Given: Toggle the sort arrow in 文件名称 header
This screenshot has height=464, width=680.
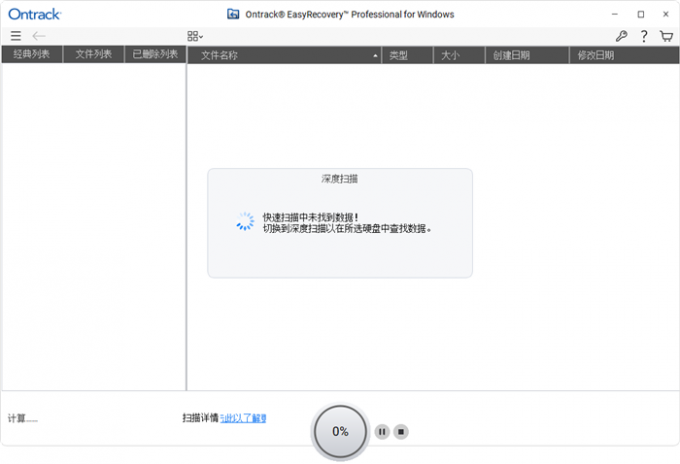Looking at the screenshot, I should pyautogui.click(x=375, y=56).
